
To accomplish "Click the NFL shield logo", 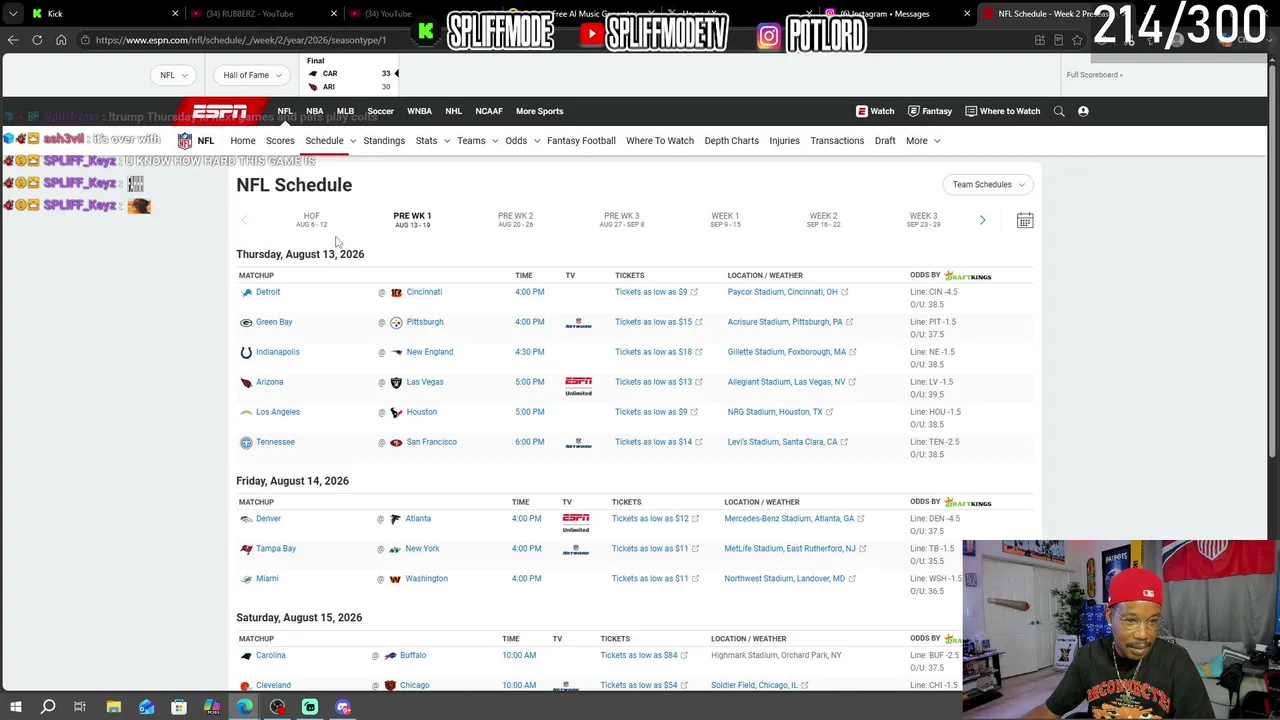I will pyautogui.click(x=185, y=141).
